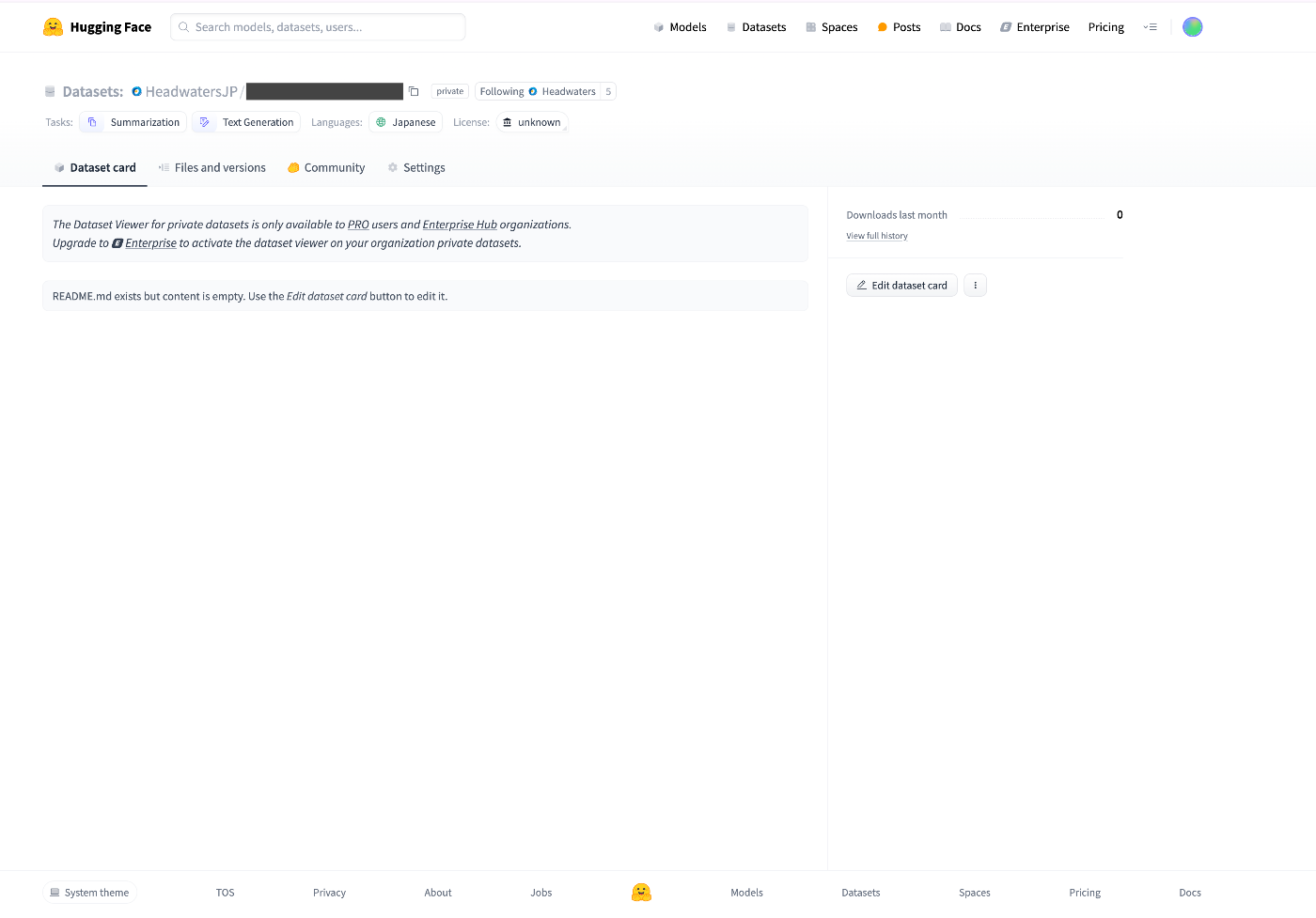
Task: Click the footer Hugging Face emoji icon
Action: coord(641,893)
